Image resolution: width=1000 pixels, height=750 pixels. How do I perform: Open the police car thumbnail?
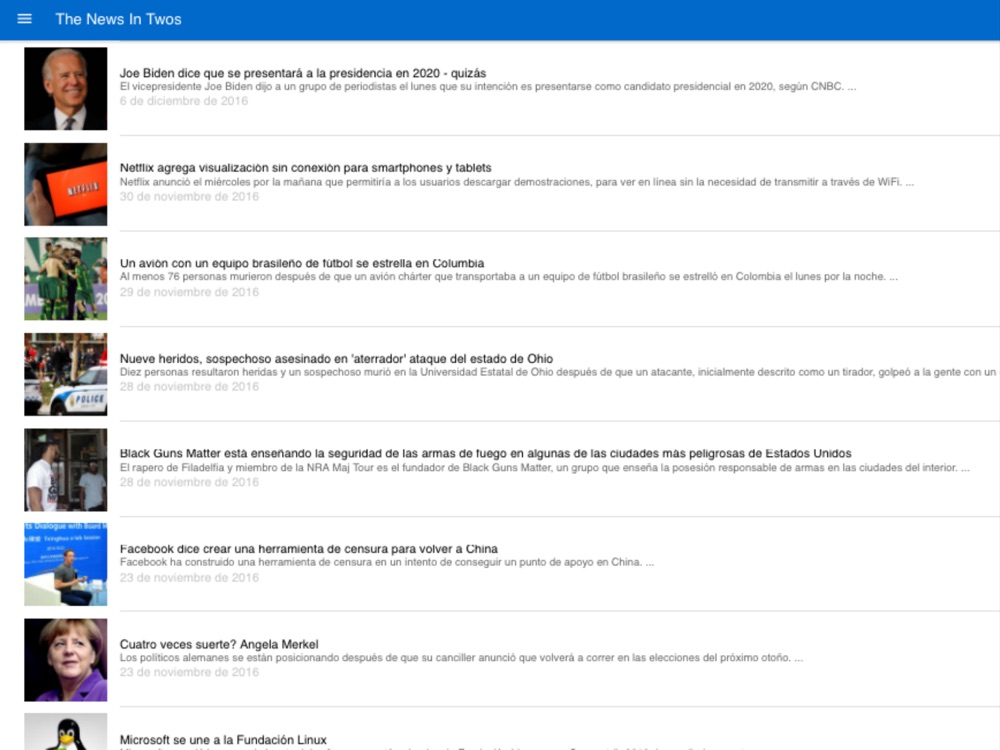coord(66,374)
